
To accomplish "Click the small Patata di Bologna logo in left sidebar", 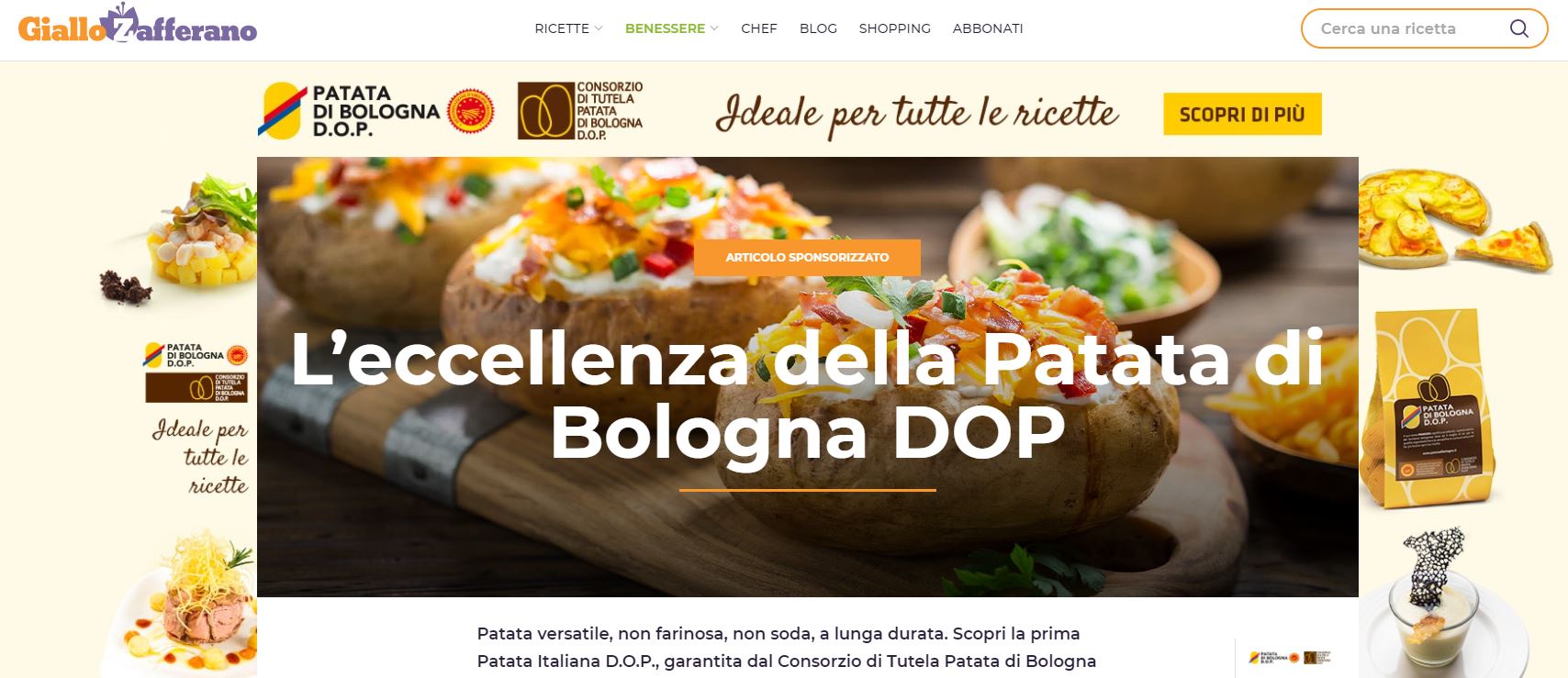I will pyautogui.click(x=196, y=355).
